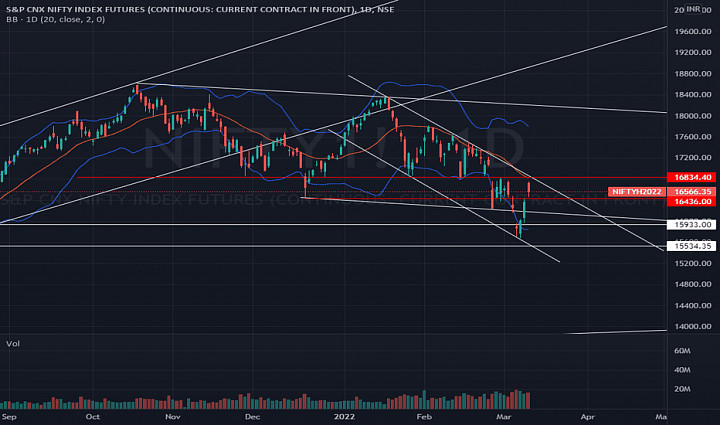Click the Nov label on time axis

point(173,417)
